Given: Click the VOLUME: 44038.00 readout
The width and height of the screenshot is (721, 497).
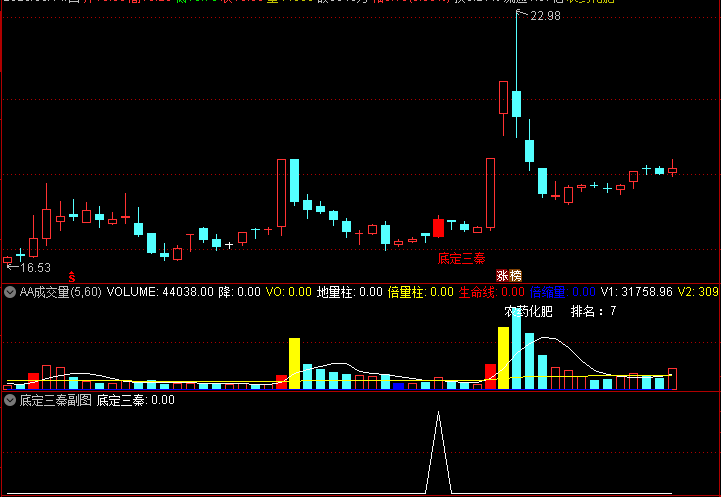Looking at the screenshot, I should (x=160, y=292).
